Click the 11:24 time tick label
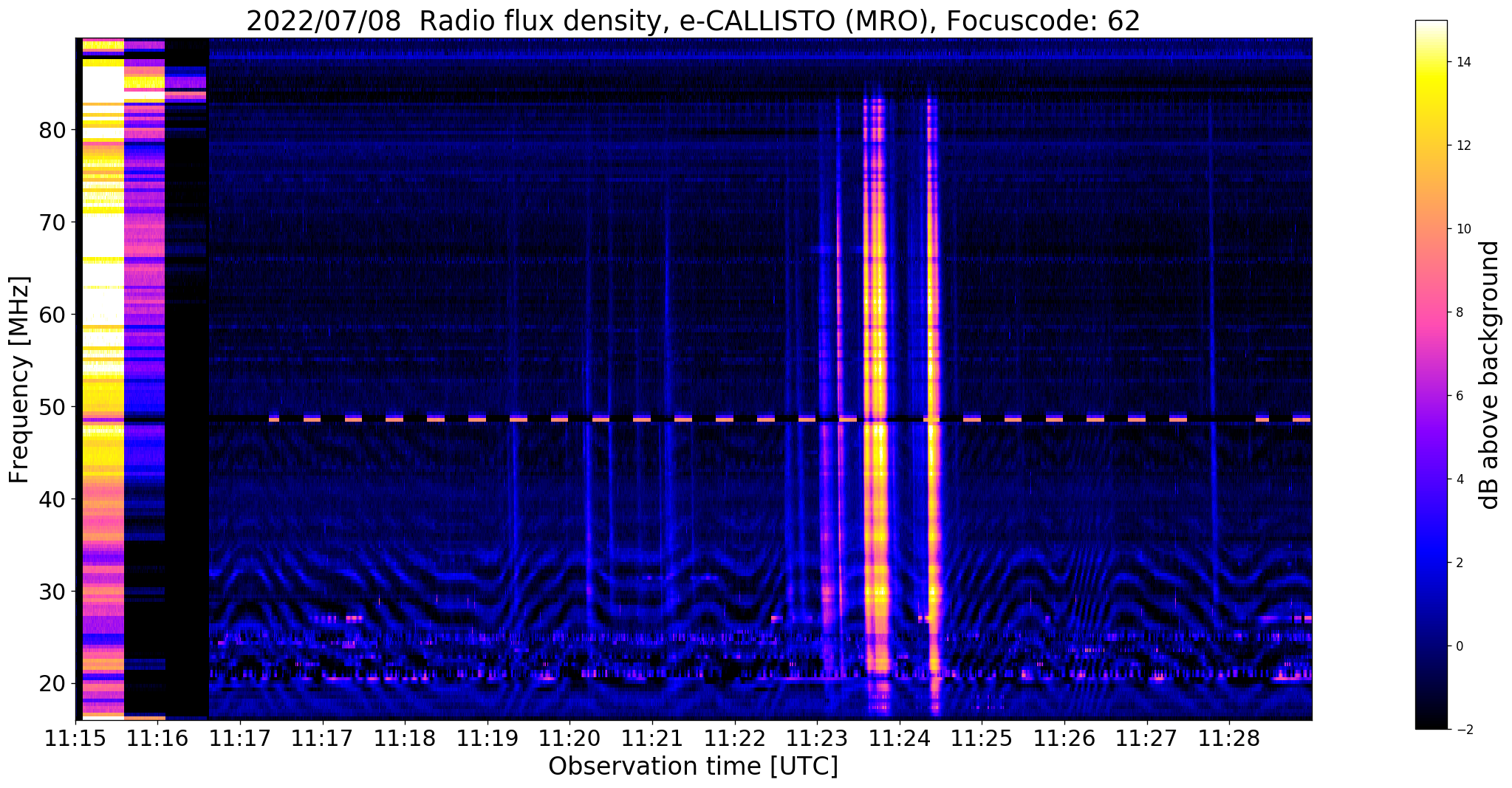 [900, 739]
